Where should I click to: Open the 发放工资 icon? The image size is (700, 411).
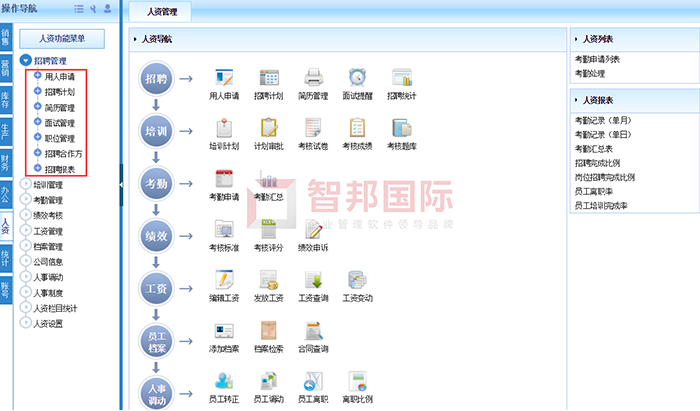[x=269, y=280]
